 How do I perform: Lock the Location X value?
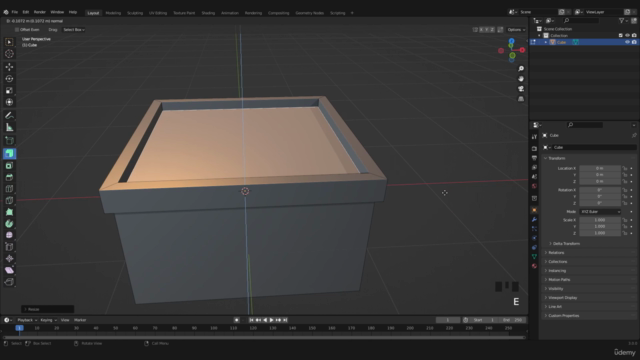click(x=624, y=168)
